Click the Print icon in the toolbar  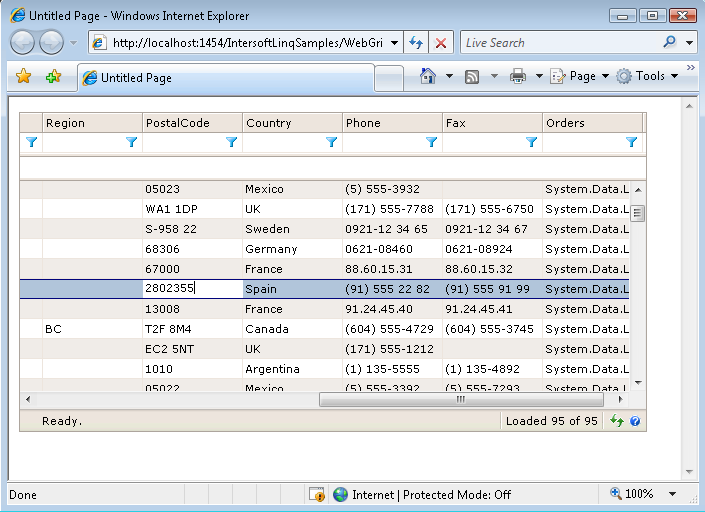[518, 76]
